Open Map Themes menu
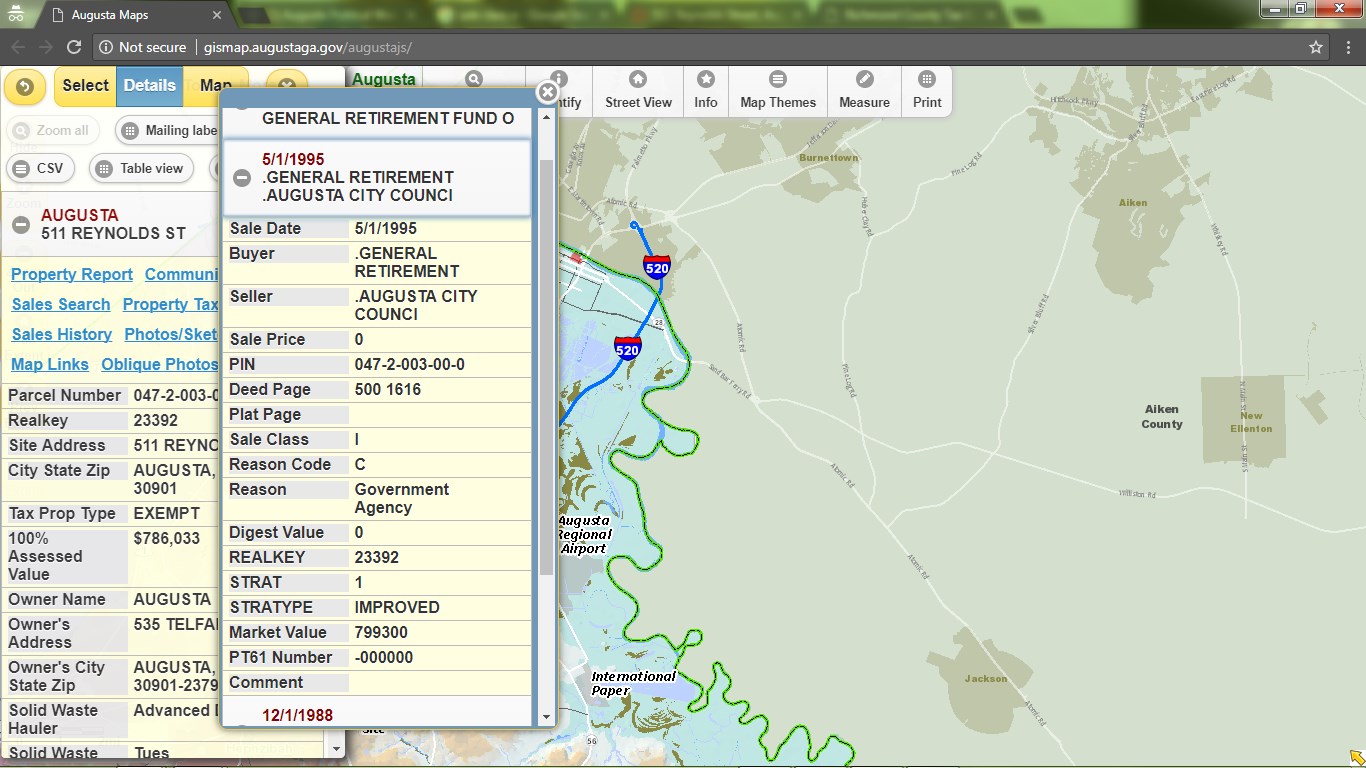Screen dimensions: 1366x768 pyautogui.click(x=778, y=90)
